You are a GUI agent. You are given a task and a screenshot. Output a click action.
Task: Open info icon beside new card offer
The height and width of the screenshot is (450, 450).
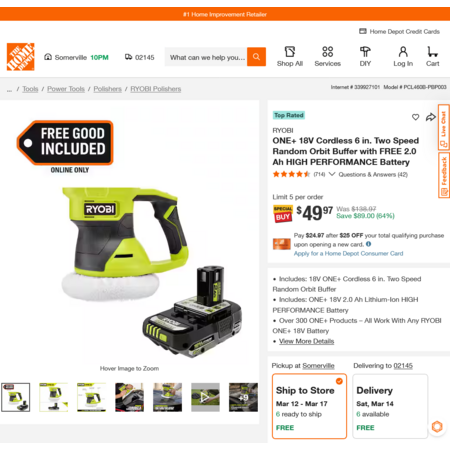point(368,244)
